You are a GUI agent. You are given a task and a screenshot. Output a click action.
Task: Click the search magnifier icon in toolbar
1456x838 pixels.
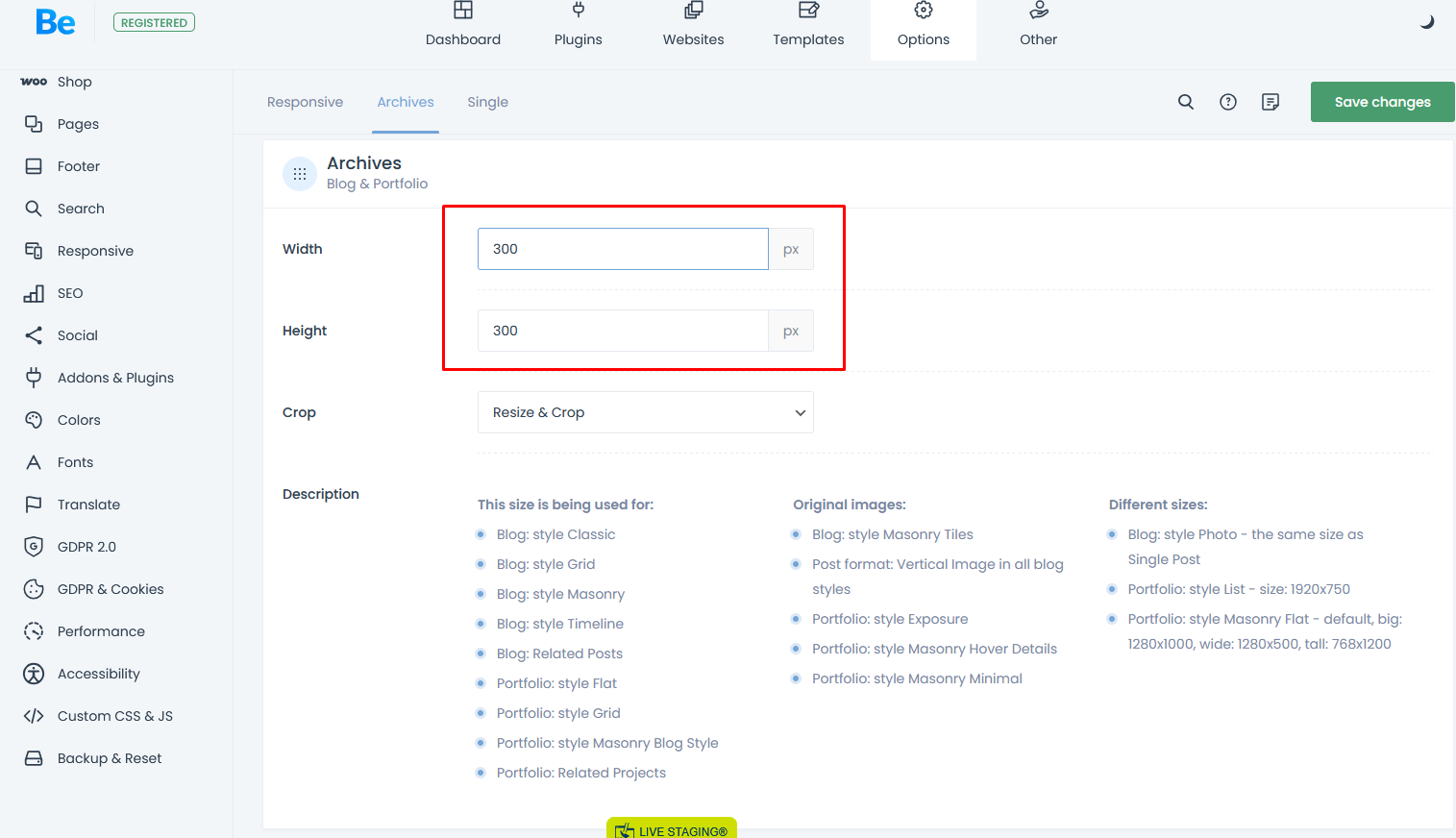click(1186, 102)
